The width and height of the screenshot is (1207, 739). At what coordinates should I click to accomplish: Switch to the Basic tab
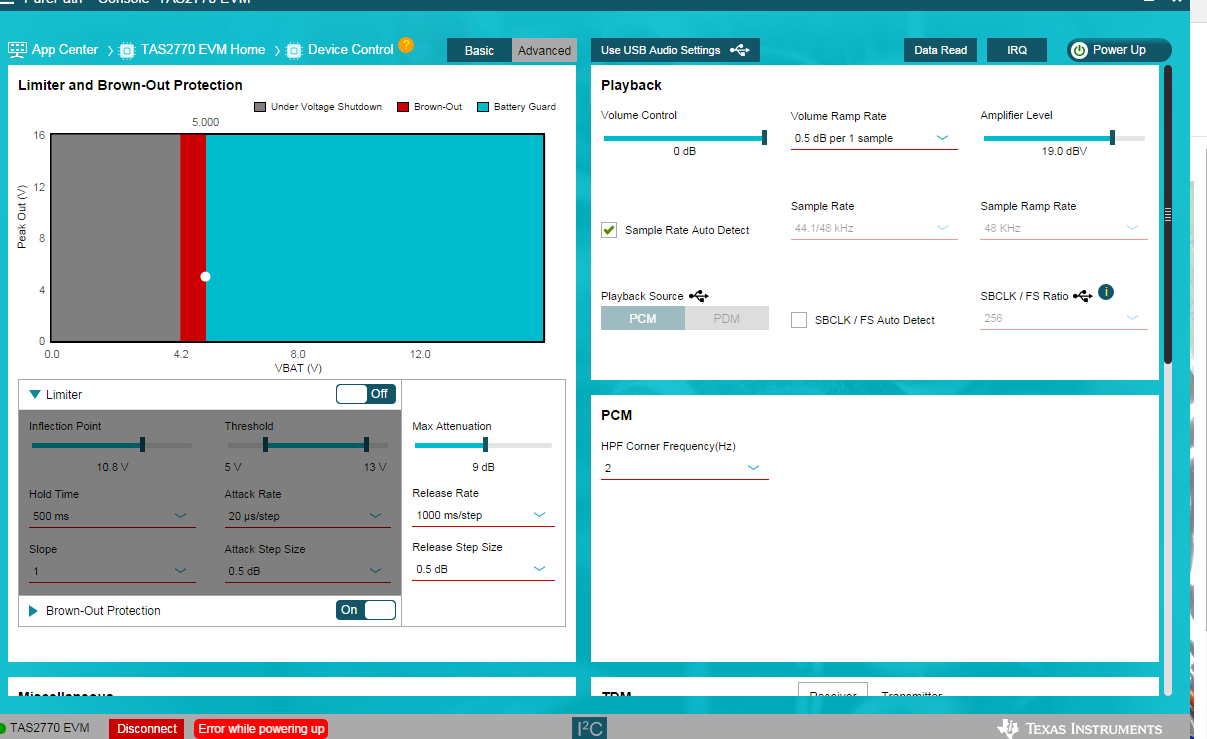click(479, 50)
